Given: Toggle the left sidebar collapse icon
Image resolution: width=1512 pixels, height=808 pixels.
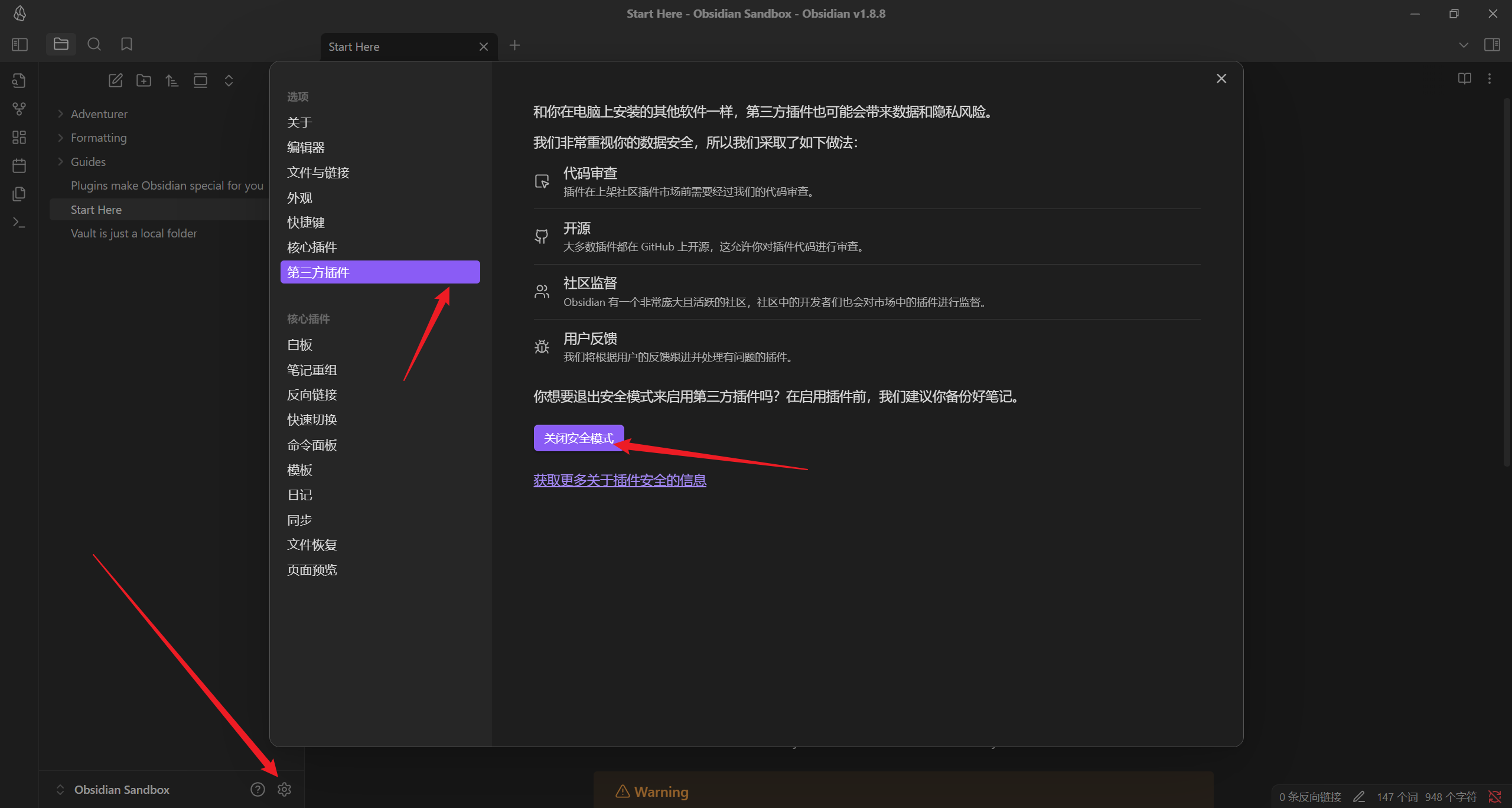Looking at the screenshot, I should (x=19, y=44).
